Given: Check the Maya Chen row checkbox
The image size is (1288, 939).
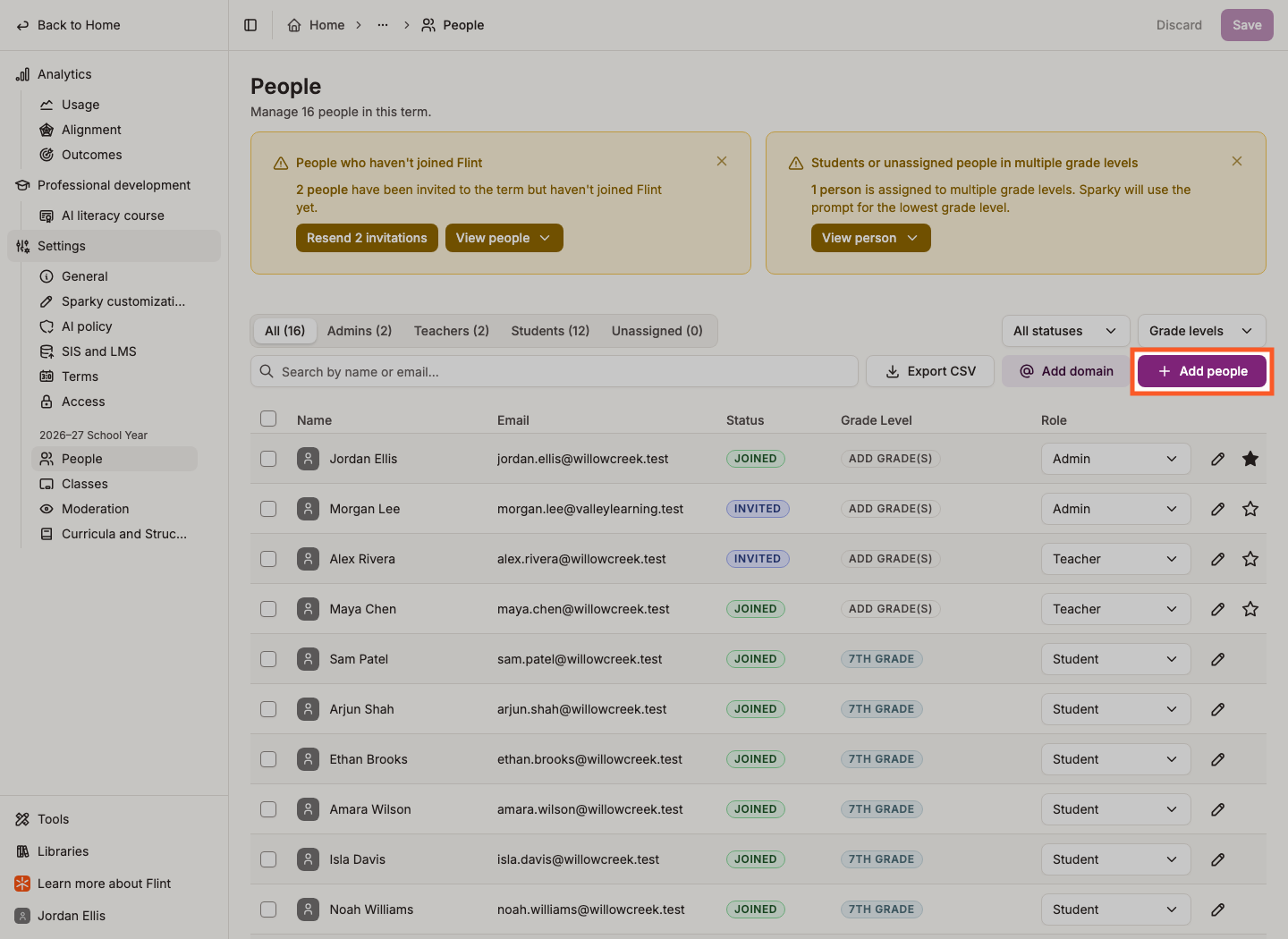Looking at the screenshot, I should [x=268, y=609].
